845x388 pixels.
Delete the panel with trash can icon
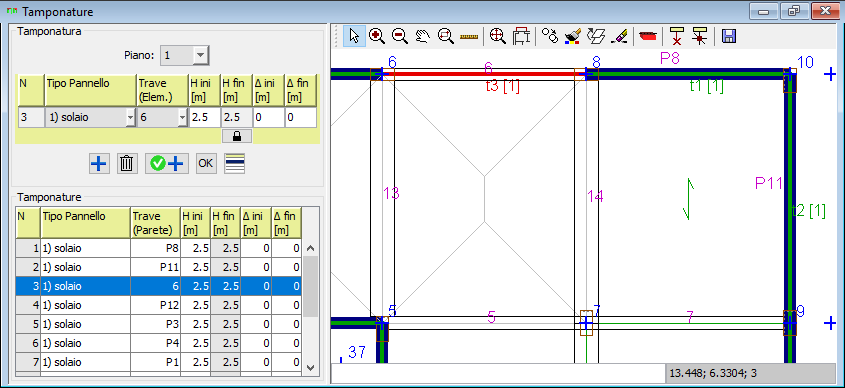click(x=127, y=163)
